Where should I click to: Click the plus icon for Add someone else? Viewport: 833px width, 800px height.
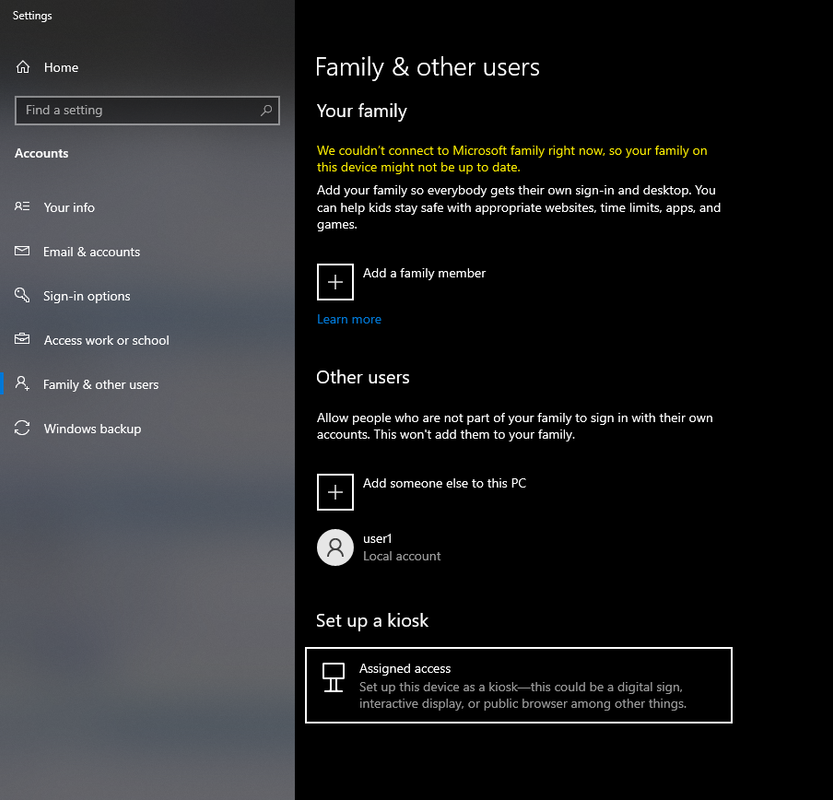[335, 492]
